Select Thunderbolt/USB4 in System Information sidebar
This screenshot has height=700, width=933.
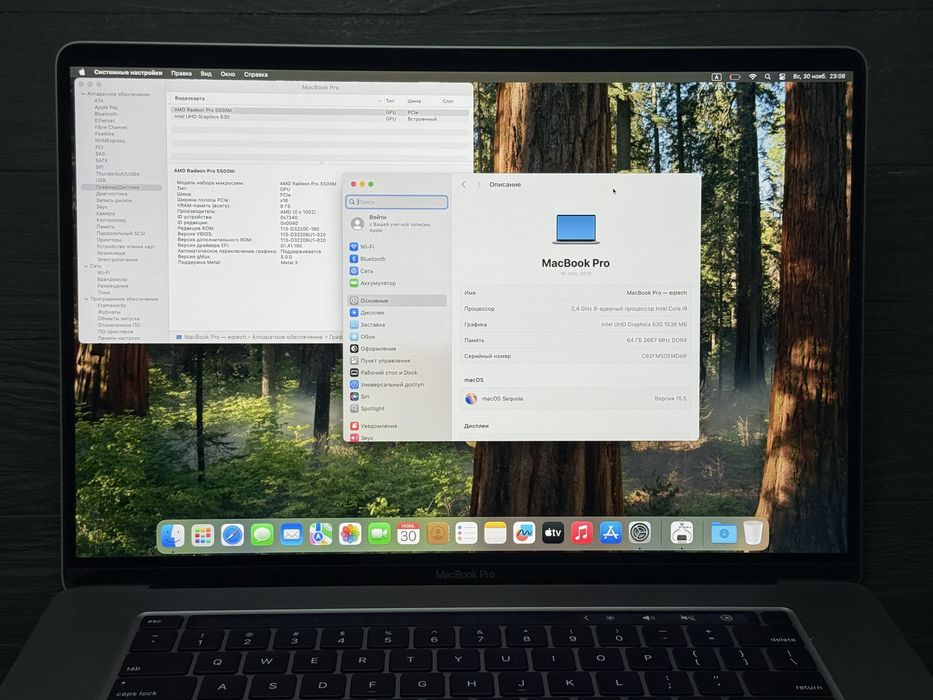tap(117, 174)
